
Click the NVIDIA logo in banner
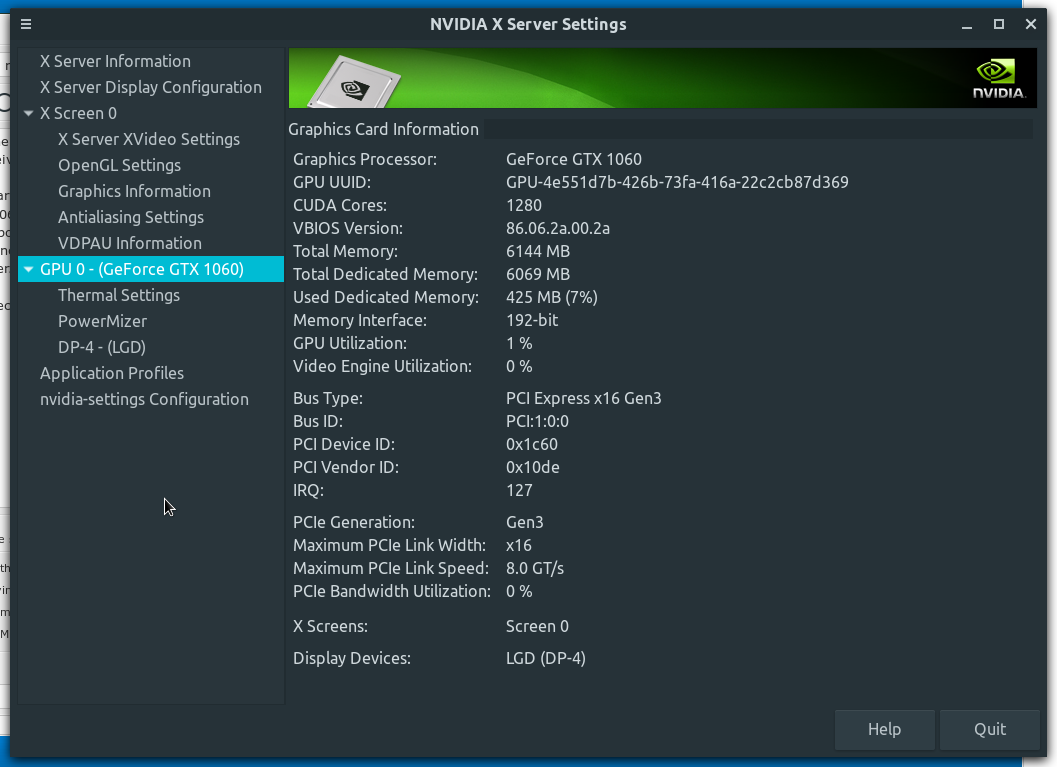998,78
